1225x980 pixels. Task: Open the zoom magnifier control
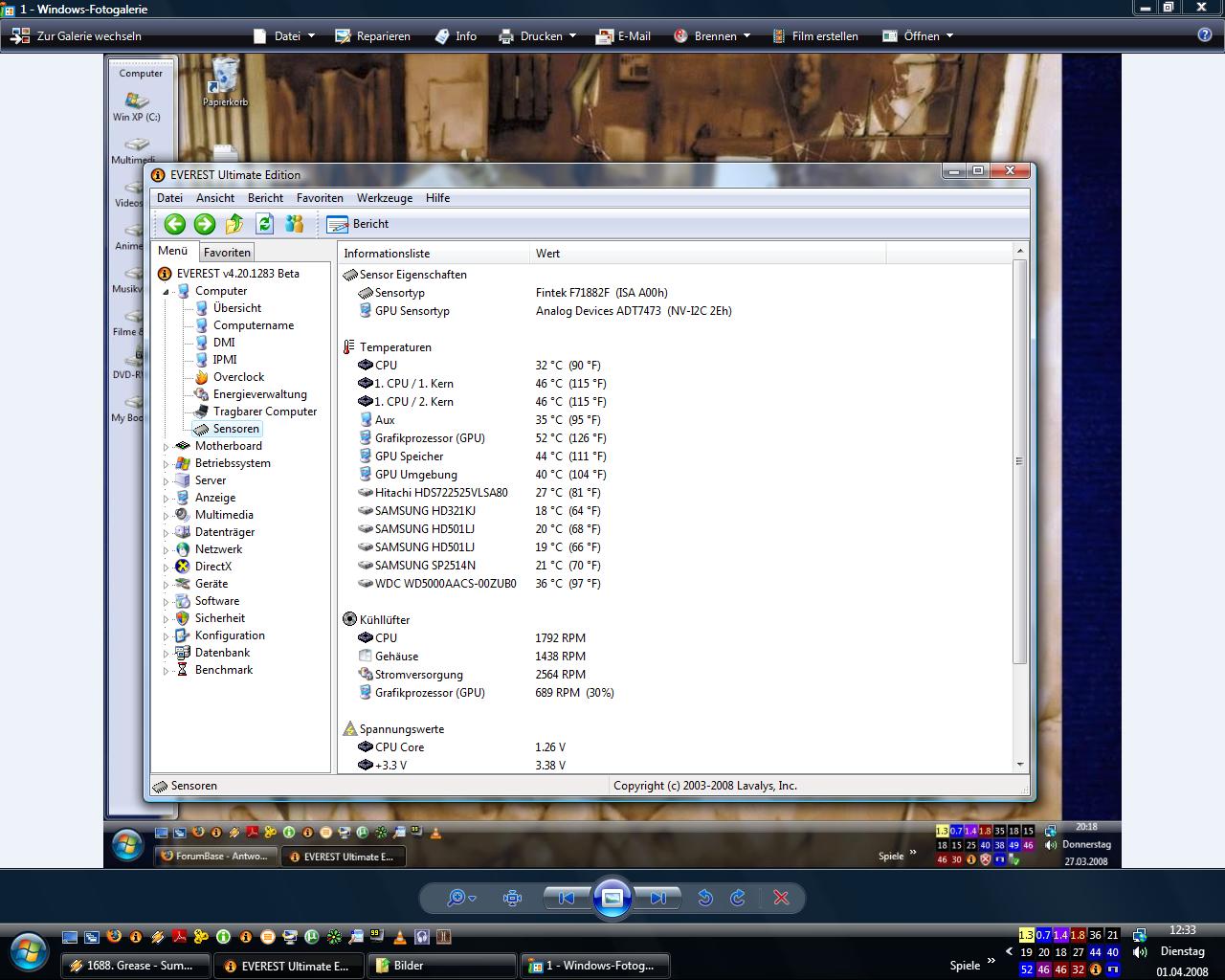click(x=461, y=898)
